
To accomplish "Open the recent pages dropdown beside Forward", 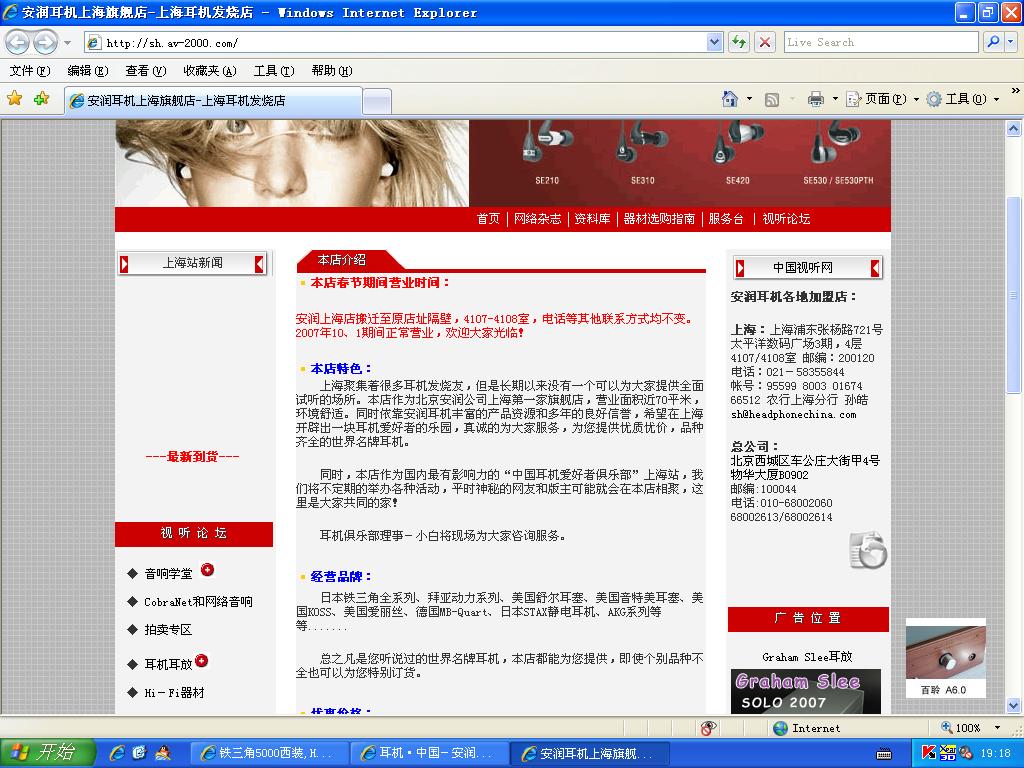I will tap(67, 43).
